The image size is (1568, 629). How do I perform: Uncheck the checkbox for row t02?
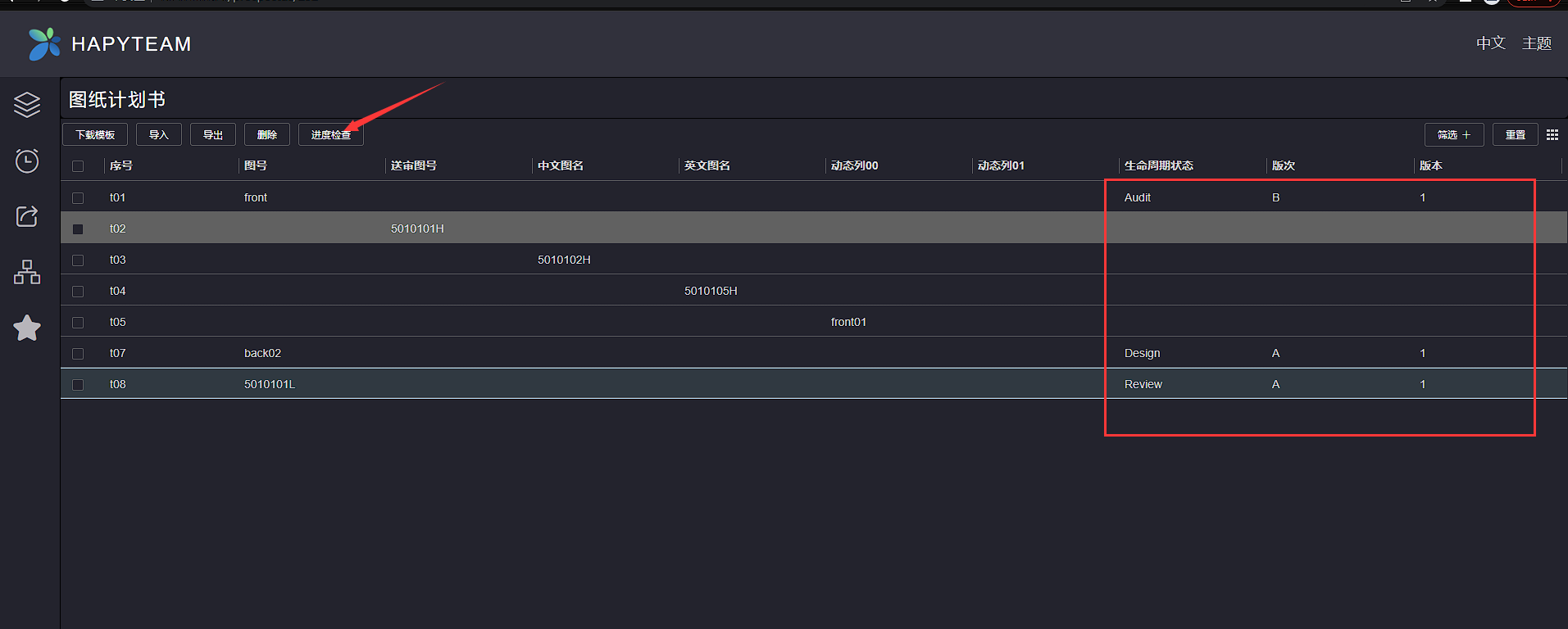78,229
